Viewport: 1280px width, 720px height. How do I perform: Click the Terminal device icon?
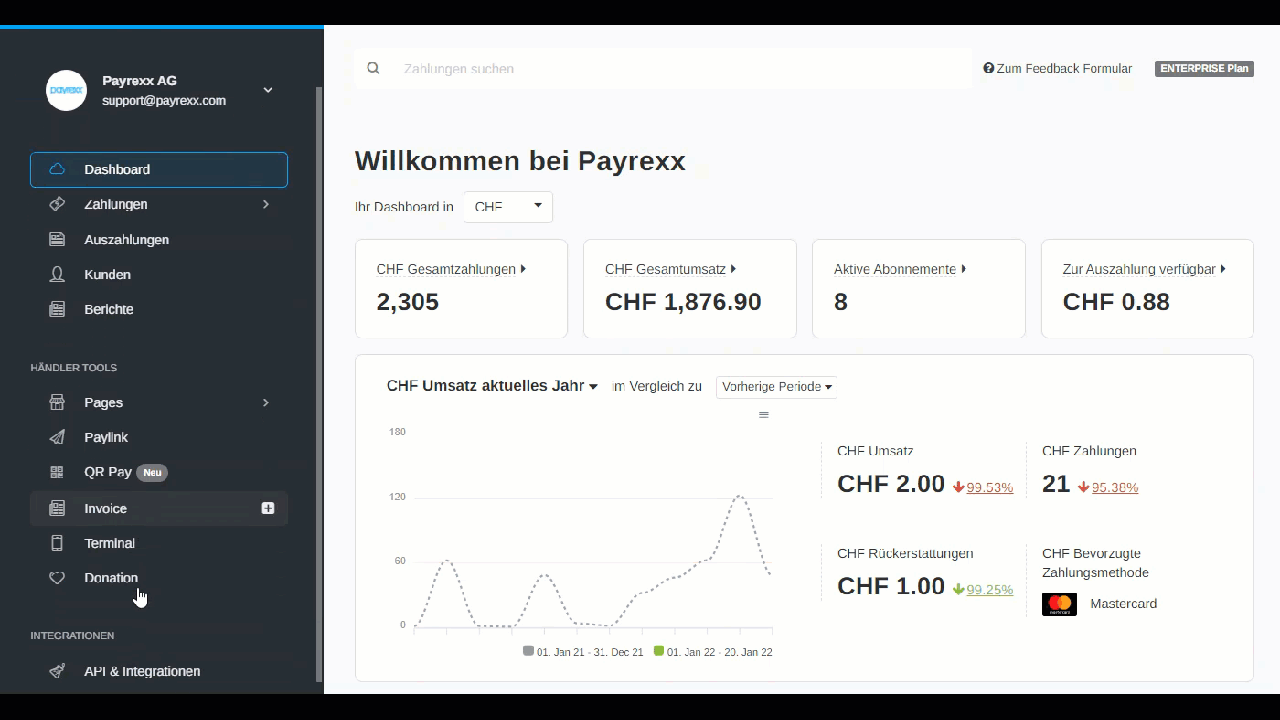[x=57, y=543]
